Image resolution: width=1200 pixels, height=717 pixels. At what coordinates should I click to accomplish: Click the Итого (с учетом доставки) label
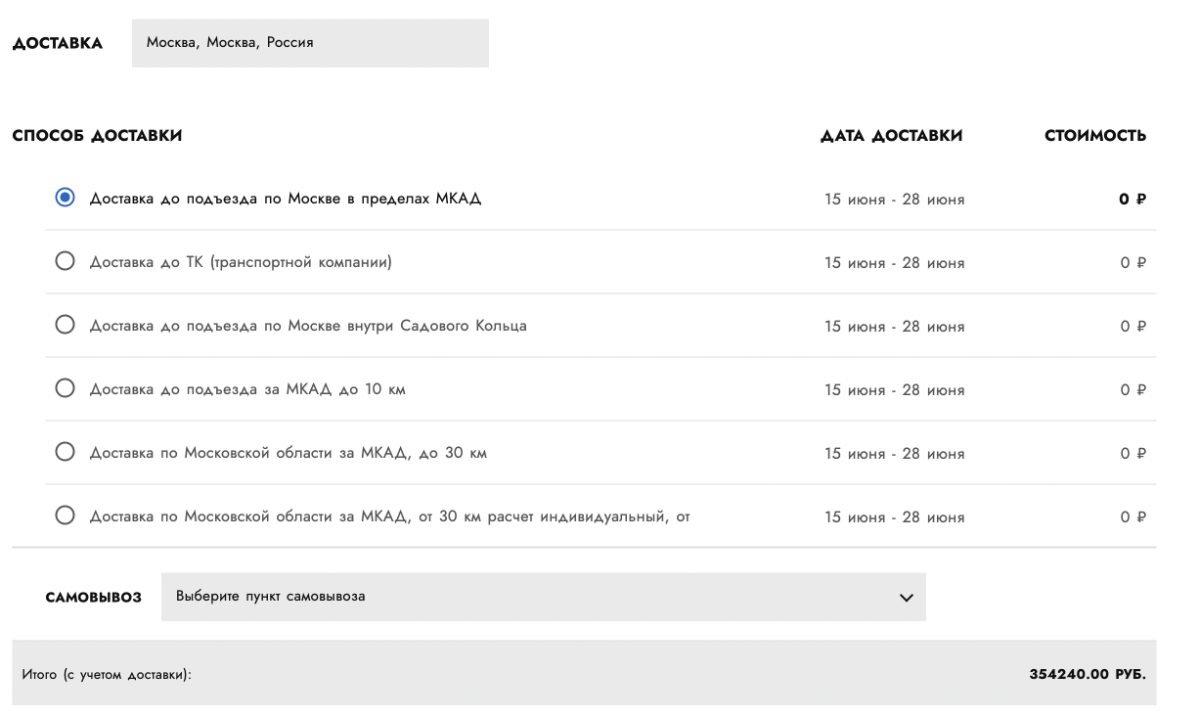tap(106, 674)
